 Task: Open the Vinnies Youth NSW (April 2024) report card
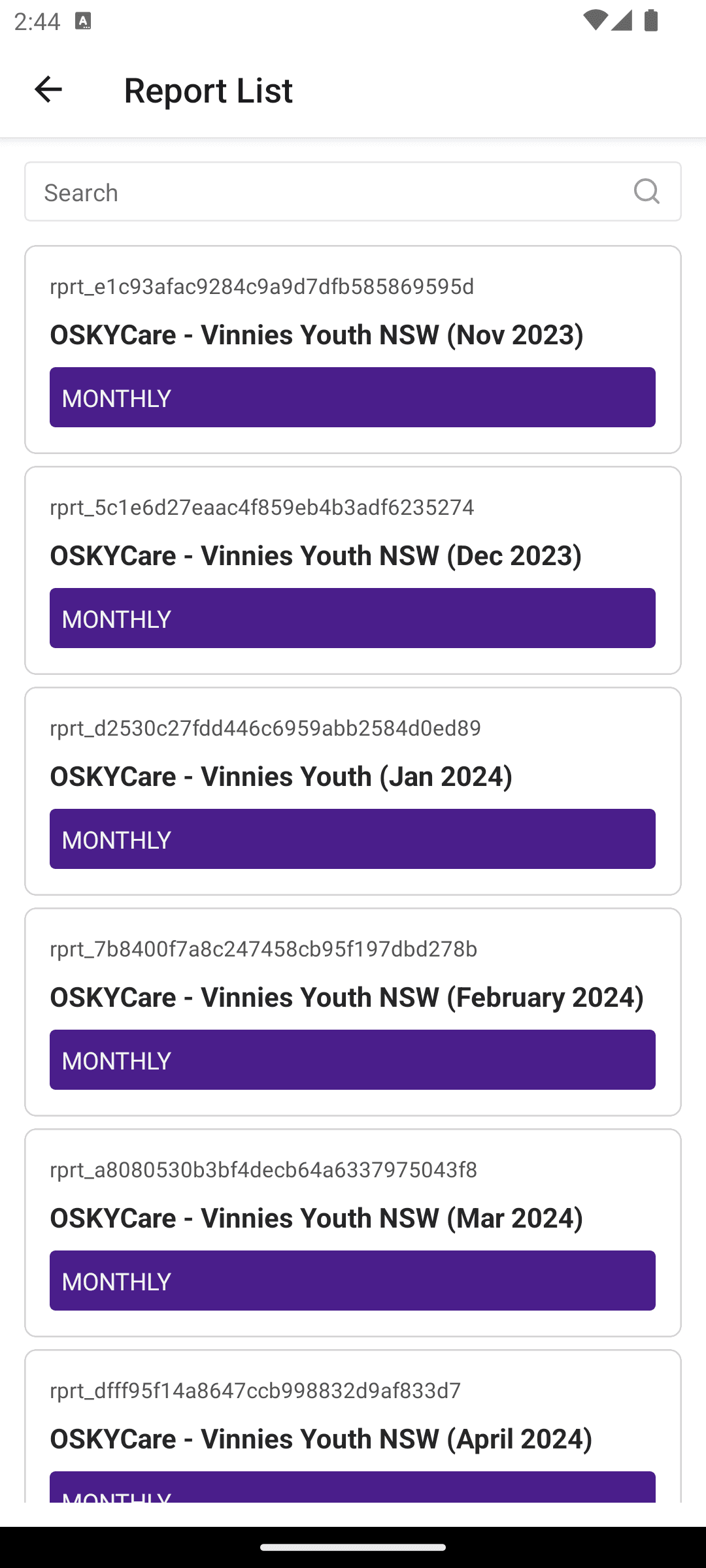coord(353,1439)
